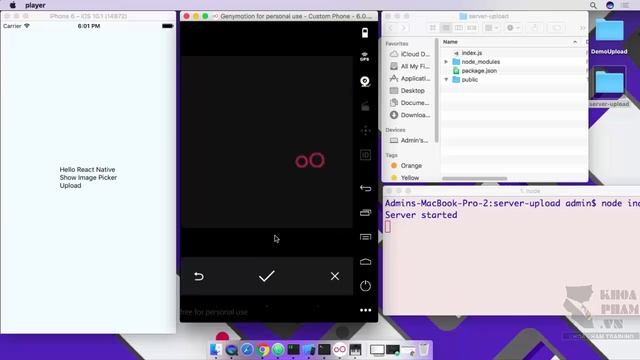Show hidden Finder toolbar items chevron
This screenshot has width=640, height=360.
(582, 28)
